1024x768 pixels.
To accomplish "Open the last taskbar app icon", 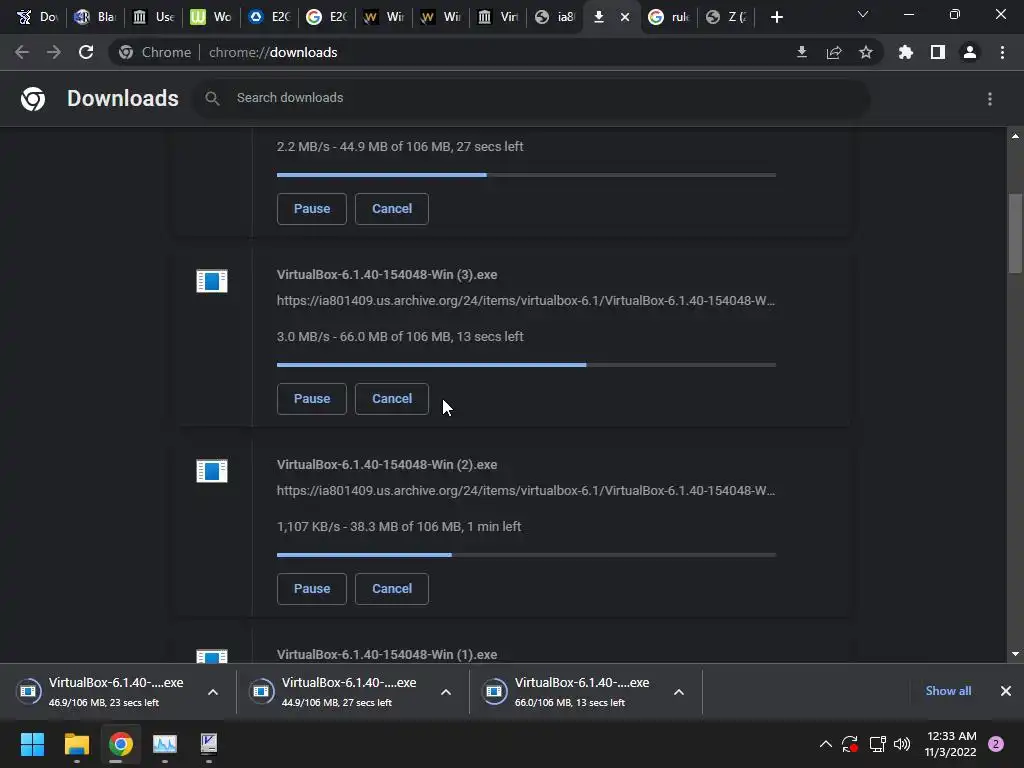I will 208,744.
